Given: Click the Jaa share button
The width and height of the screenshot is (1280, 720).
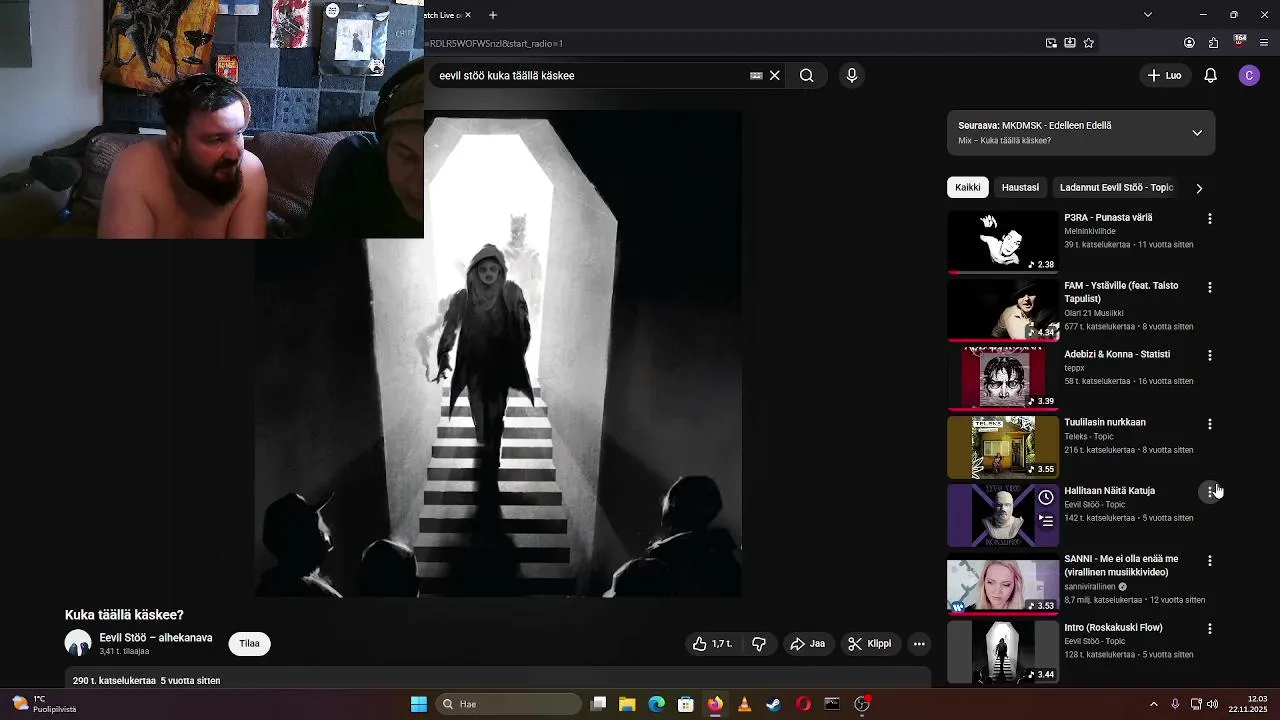Looking at the screenshot, I should pyautogui.click(x=808, y=644).
